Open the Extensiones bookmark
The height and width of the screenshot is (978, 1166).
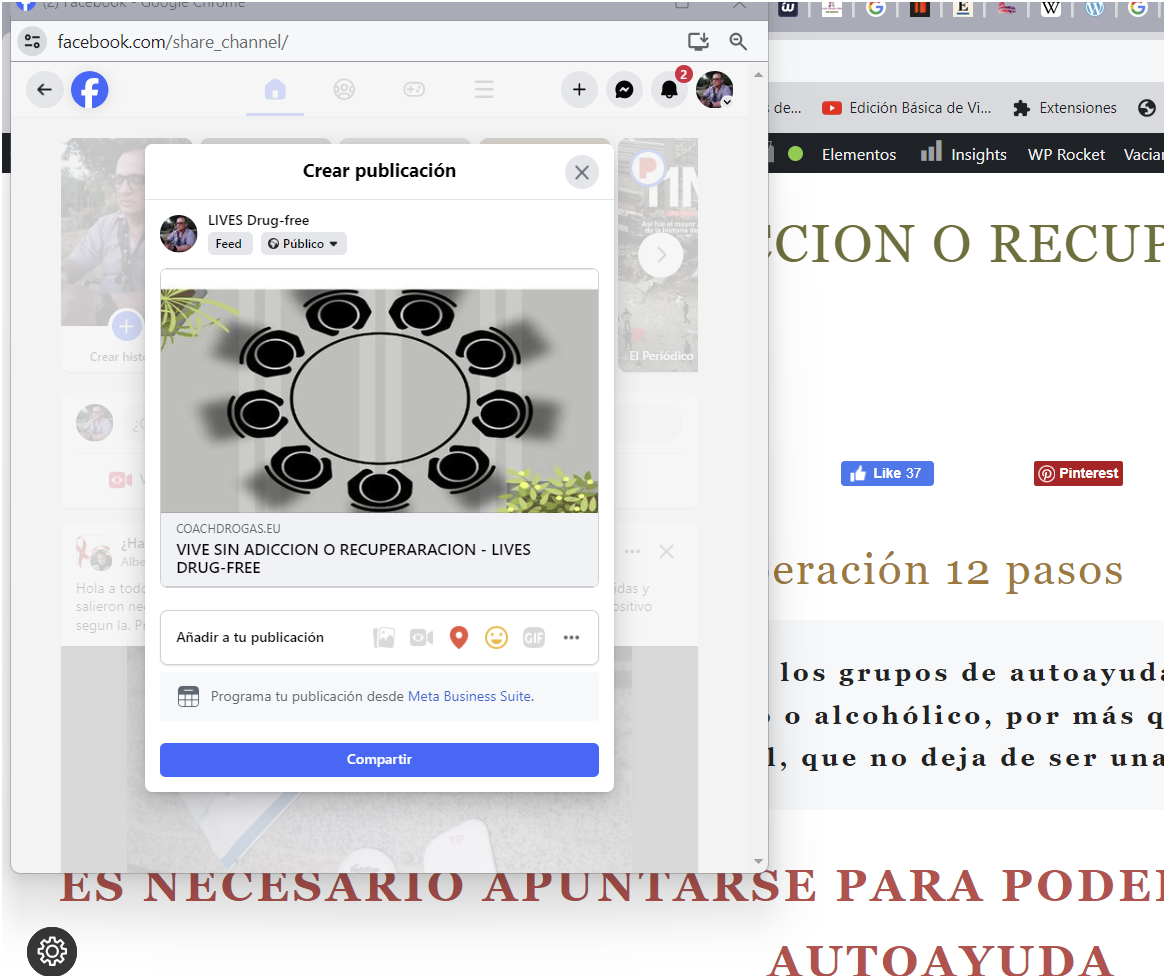point(1065,109)
